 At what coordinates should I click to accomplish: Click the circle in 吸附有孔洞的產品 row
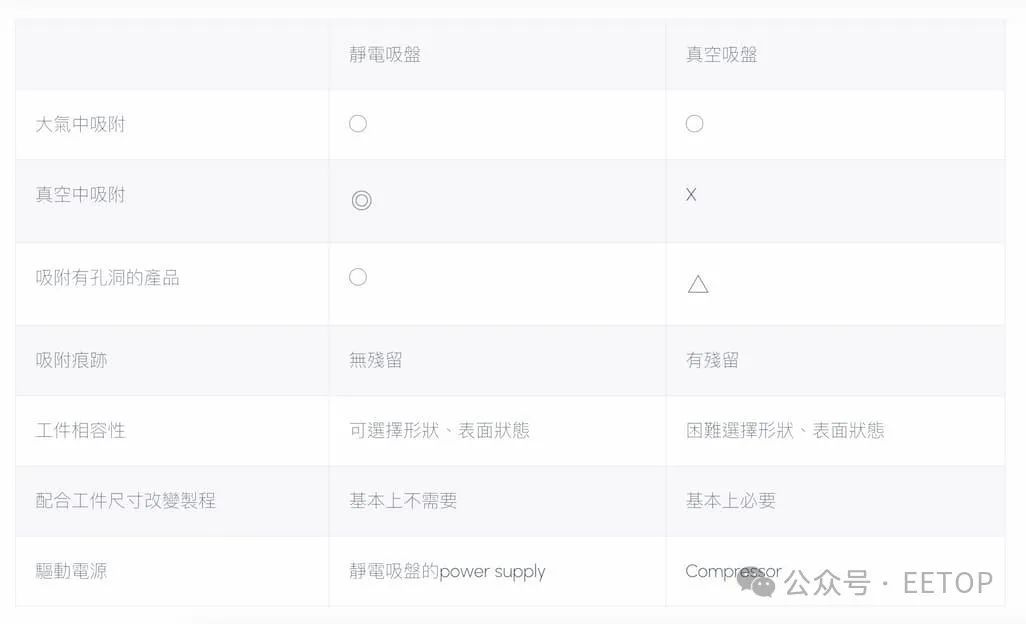[x=358, y=277]
